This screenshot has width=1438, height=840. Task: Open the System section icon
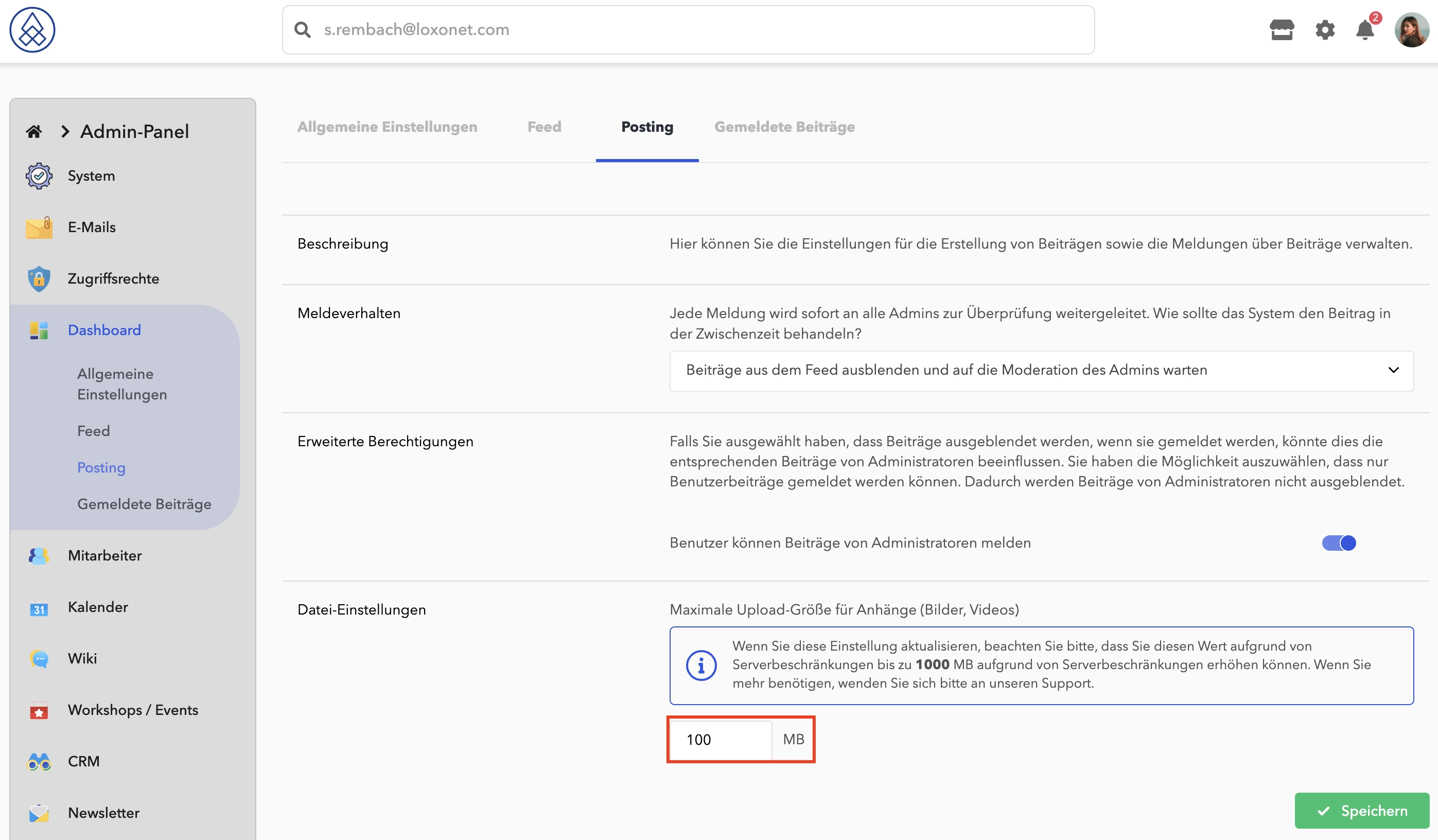click(x=39, y=176)
